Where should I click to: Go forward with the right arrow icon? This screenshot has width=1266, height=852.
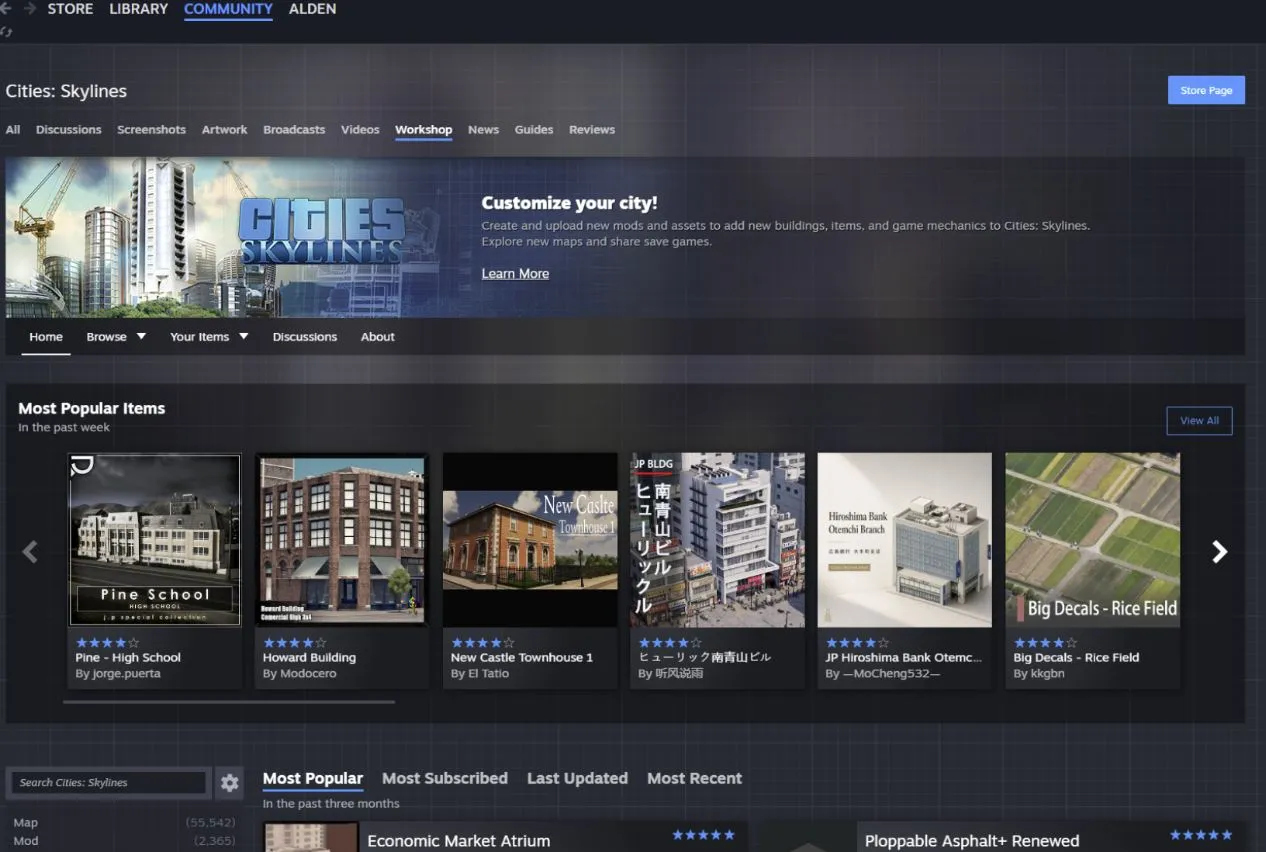pos(29,8)
